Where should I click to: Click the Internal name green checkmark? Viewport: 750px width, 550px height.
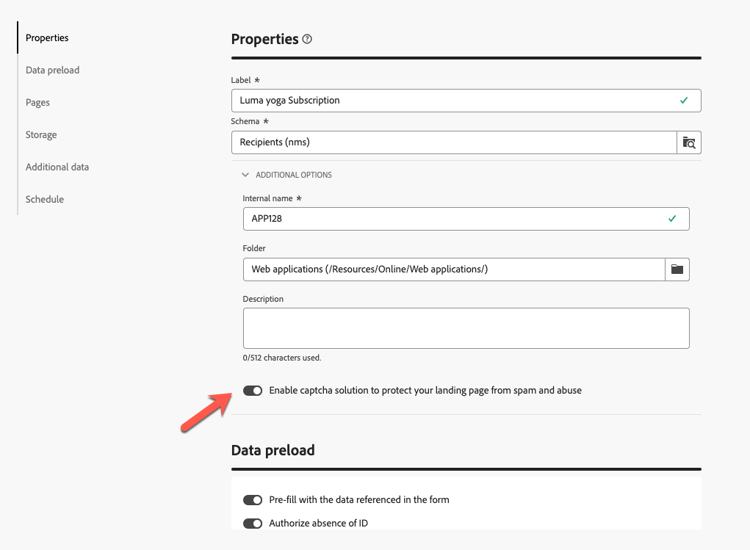pos(672,218)
